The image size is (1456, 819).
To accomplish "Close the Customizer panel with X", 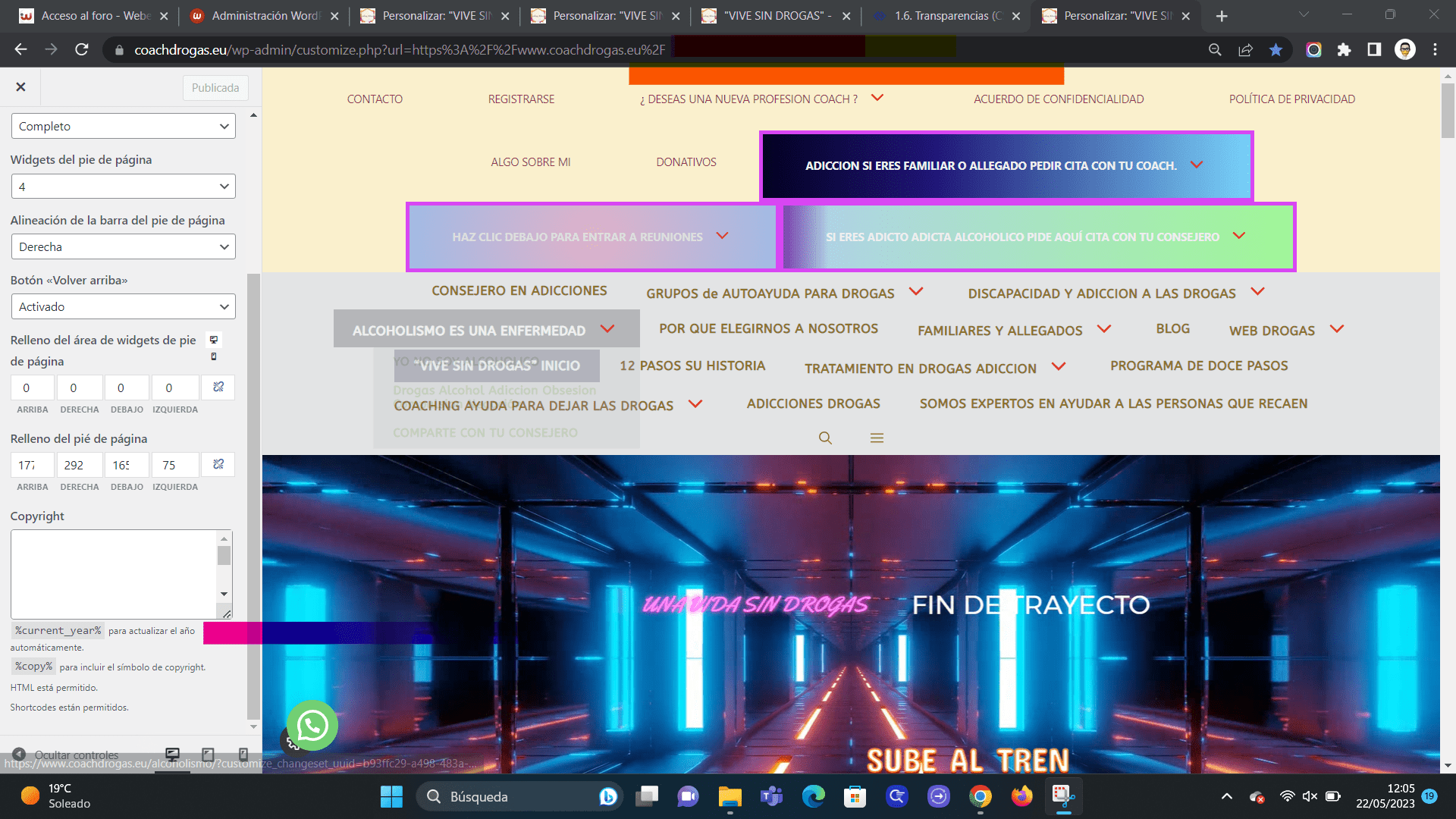I will pos(20,87).
